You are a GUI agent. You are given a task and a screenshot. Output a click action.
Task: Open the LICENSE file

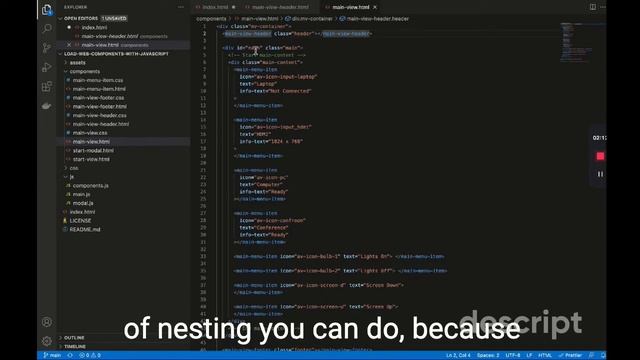pos(80,221)
